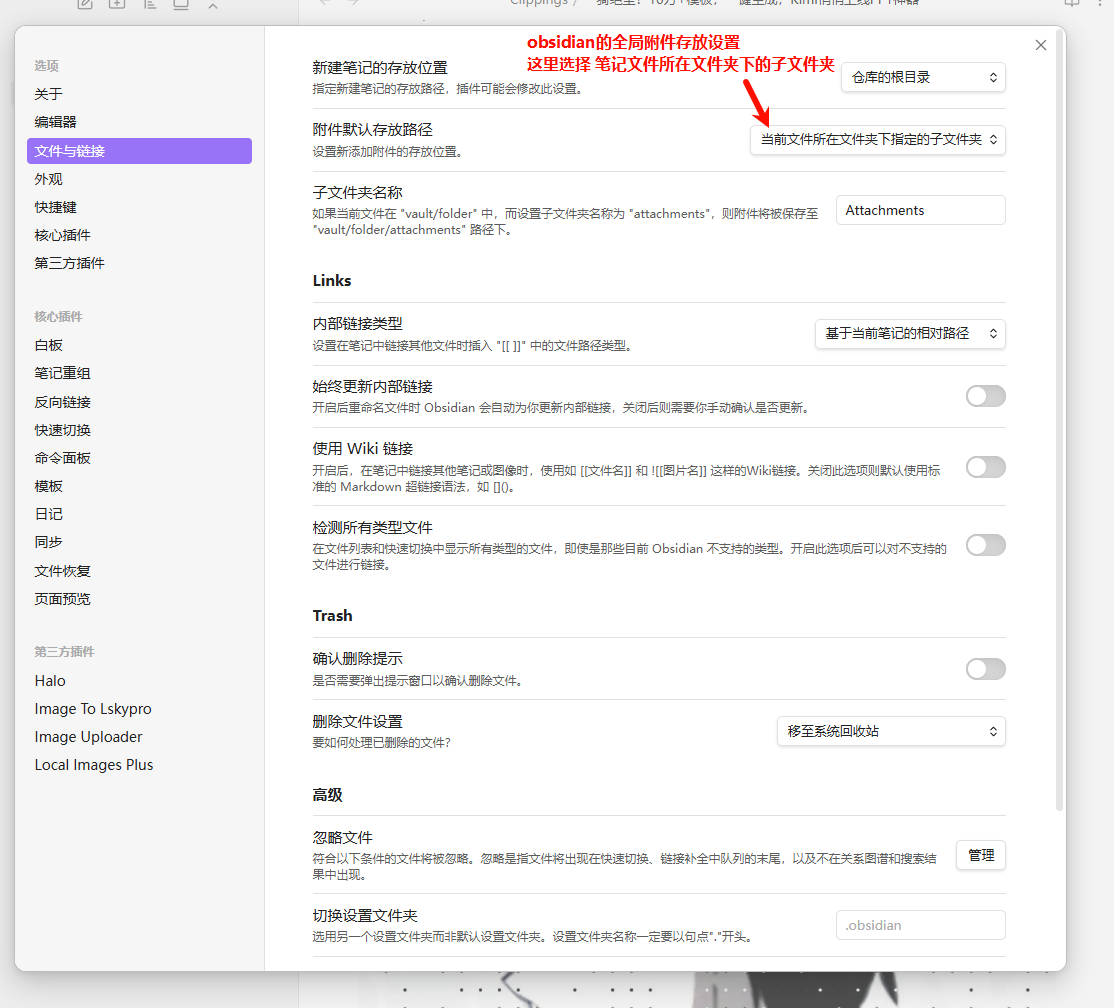This screenshot has height=1008, width=1114.
Task: Click the .obsidian settings folder input
Action: click(920, 925)
